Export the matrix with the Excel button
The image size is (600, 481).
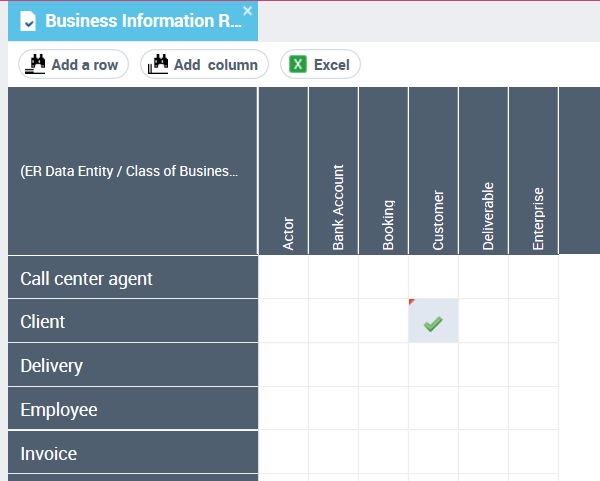[x=320, y=65]
